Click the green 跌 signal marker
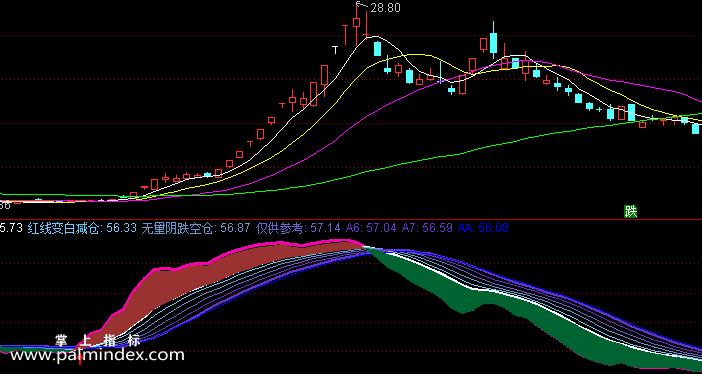 click(630, 211)
